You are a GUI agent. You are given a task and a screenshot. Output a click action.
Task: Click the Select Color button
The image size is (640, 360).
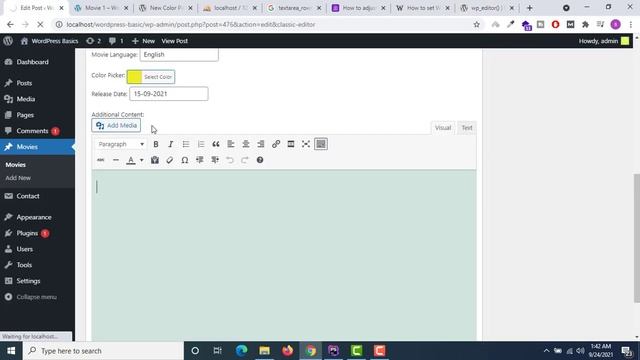point(158,77)
